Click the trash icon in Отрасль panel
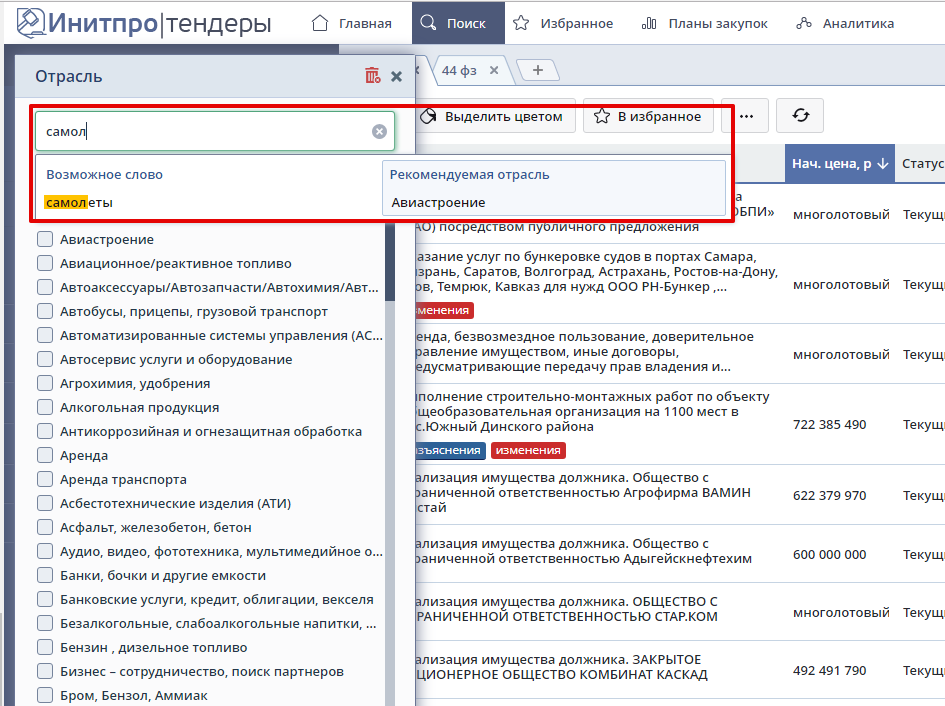Image resolution: width=945 pixels, height=706 pixels. coord(373,76)
